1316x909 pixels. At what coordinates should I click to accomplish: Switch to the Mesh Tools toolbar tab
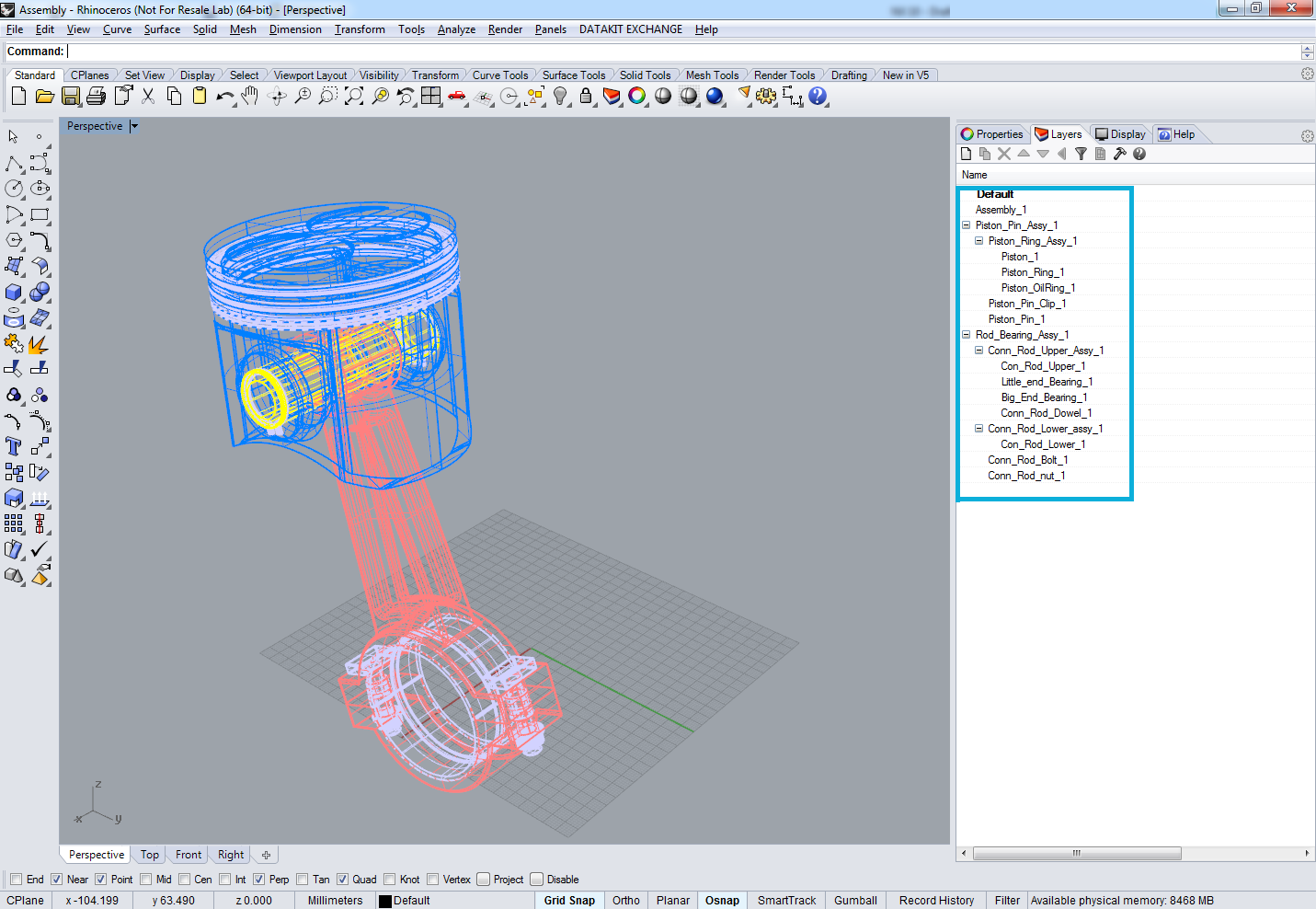(712, 75)
